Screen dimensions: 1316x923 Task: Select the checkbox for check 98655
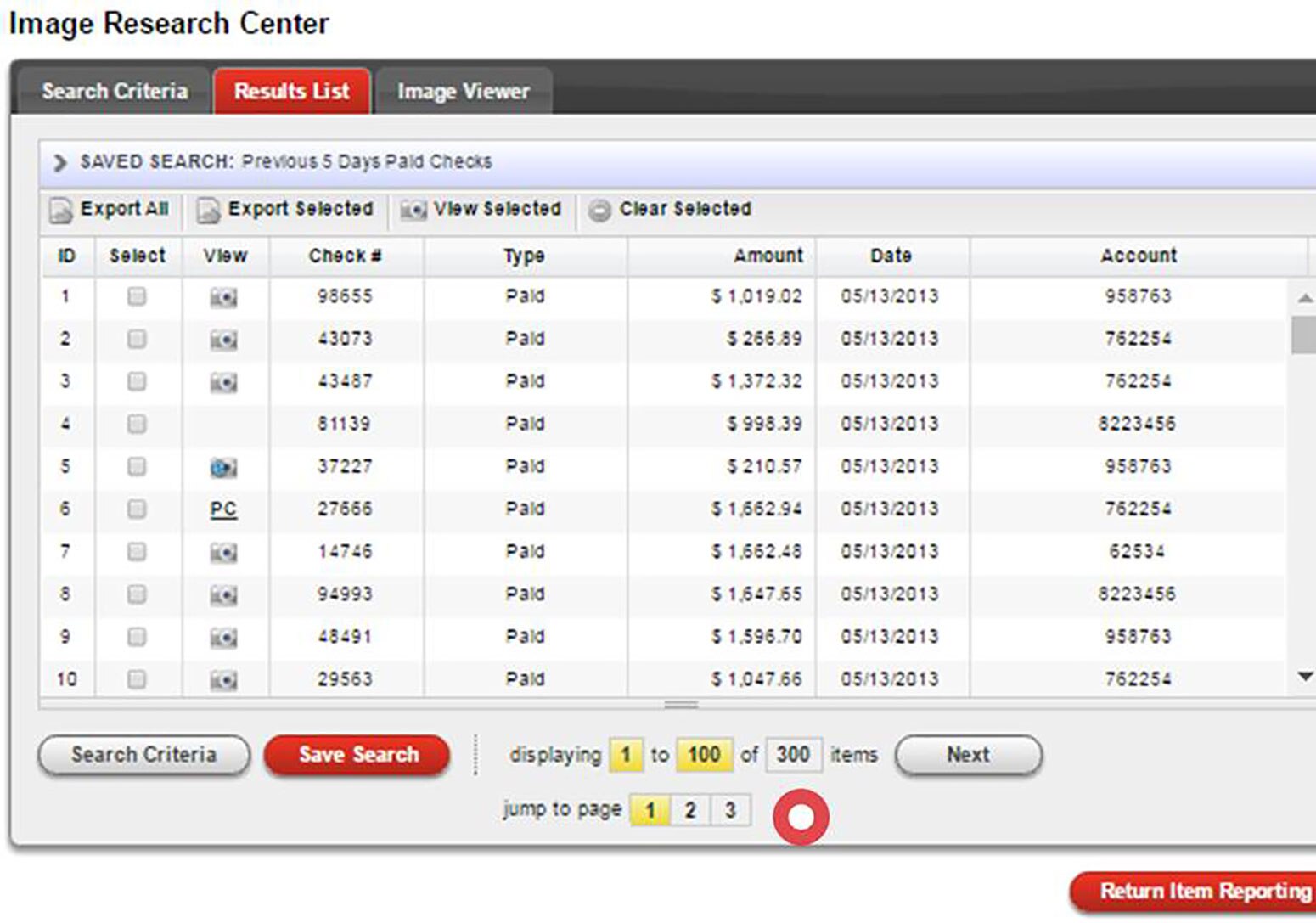tap(137, 296)
